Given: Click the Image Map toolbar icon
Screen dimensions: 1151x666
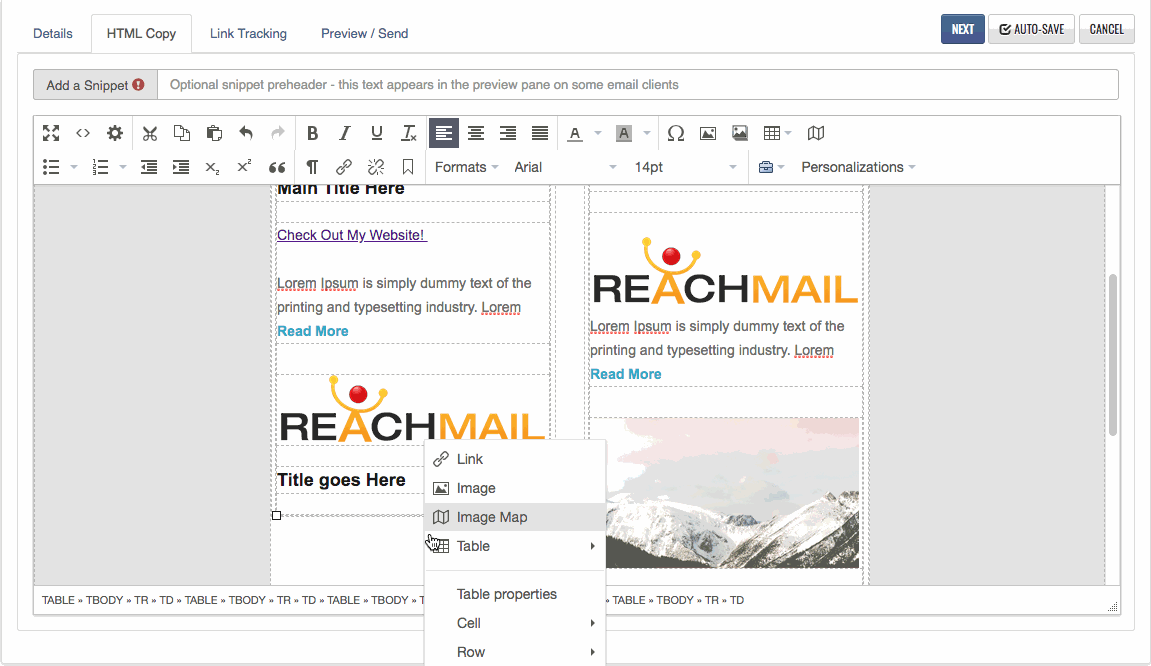Looking at the screenshot, I should point(816,133).
